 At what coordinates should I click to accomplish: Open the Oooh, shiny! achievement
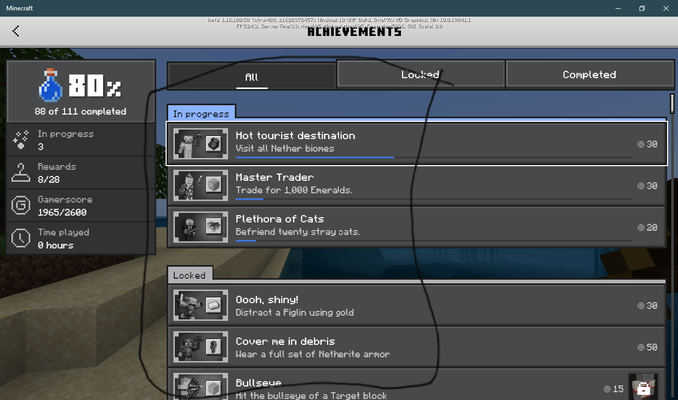pos(416,305)
